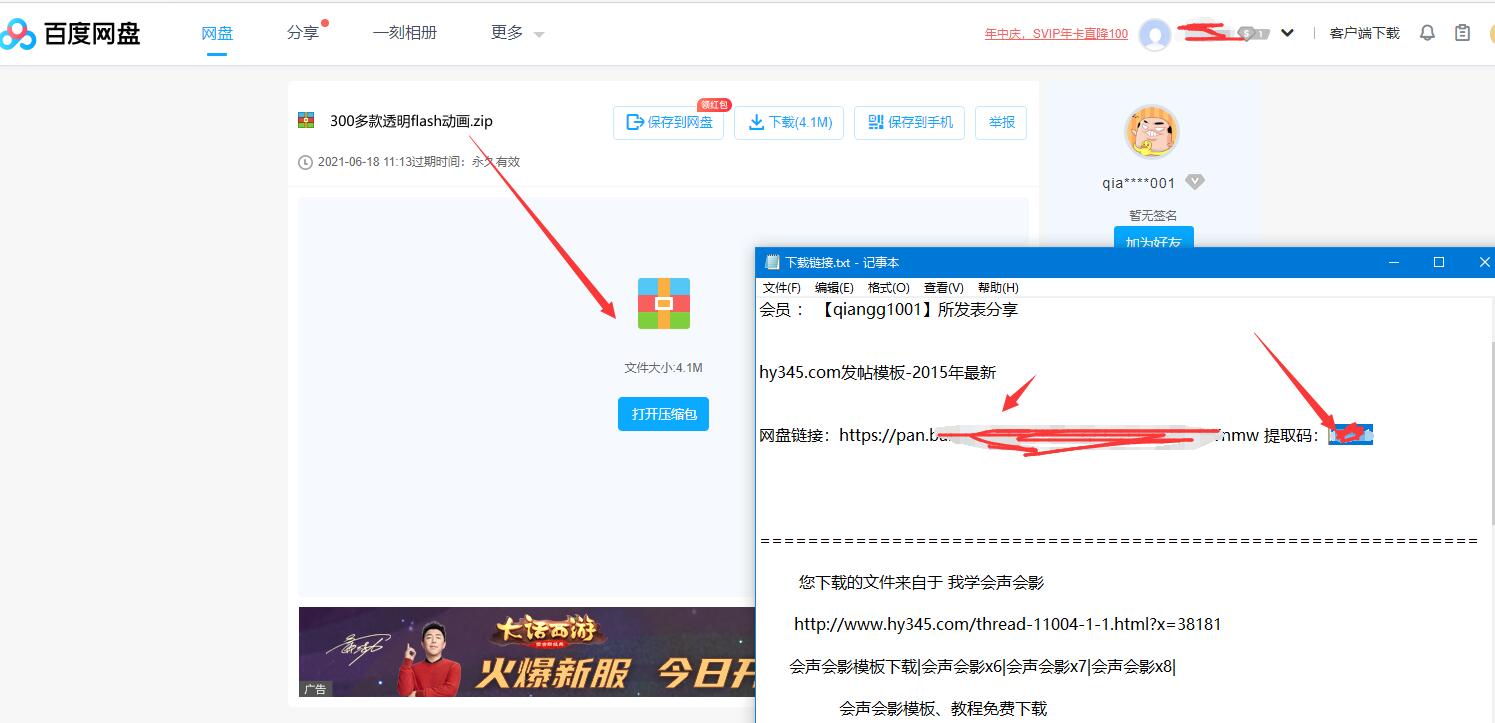The image size is (1495, 723).
Task: Expand the 更多 dropdown menu
Action: pyautogui.click(x=517, y=33)
